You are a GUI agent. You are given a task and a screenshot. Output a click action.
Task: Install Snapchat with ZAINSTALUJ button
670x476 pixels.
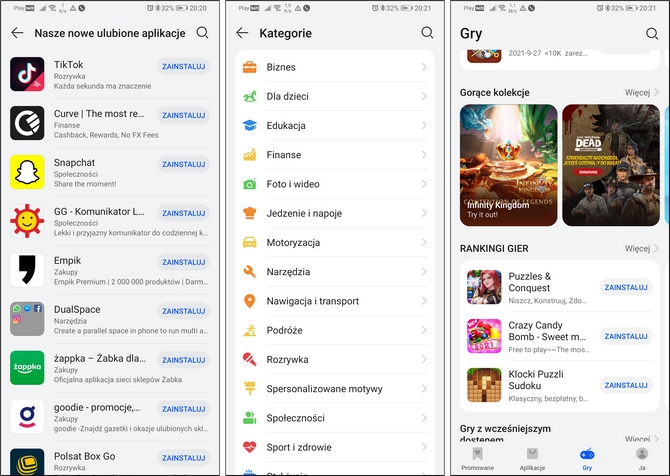tap(183, 164)
